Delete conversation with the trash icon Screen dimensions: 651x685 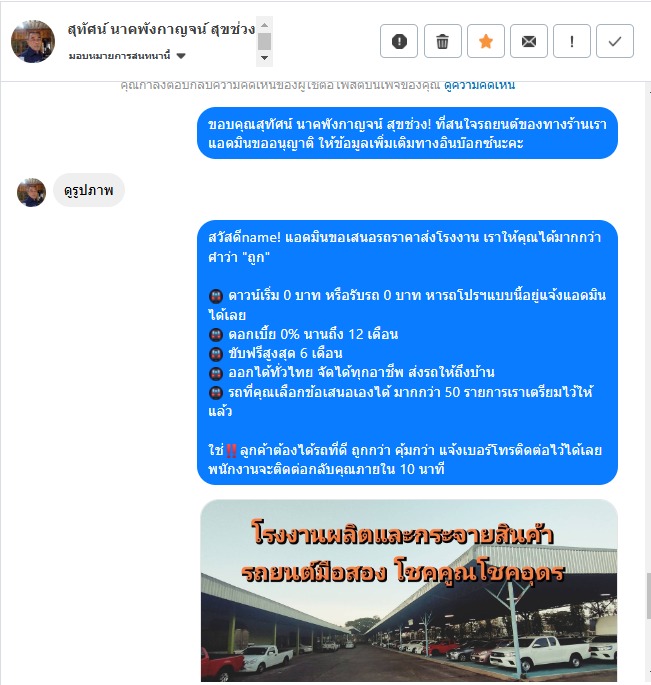coord(442,41)
